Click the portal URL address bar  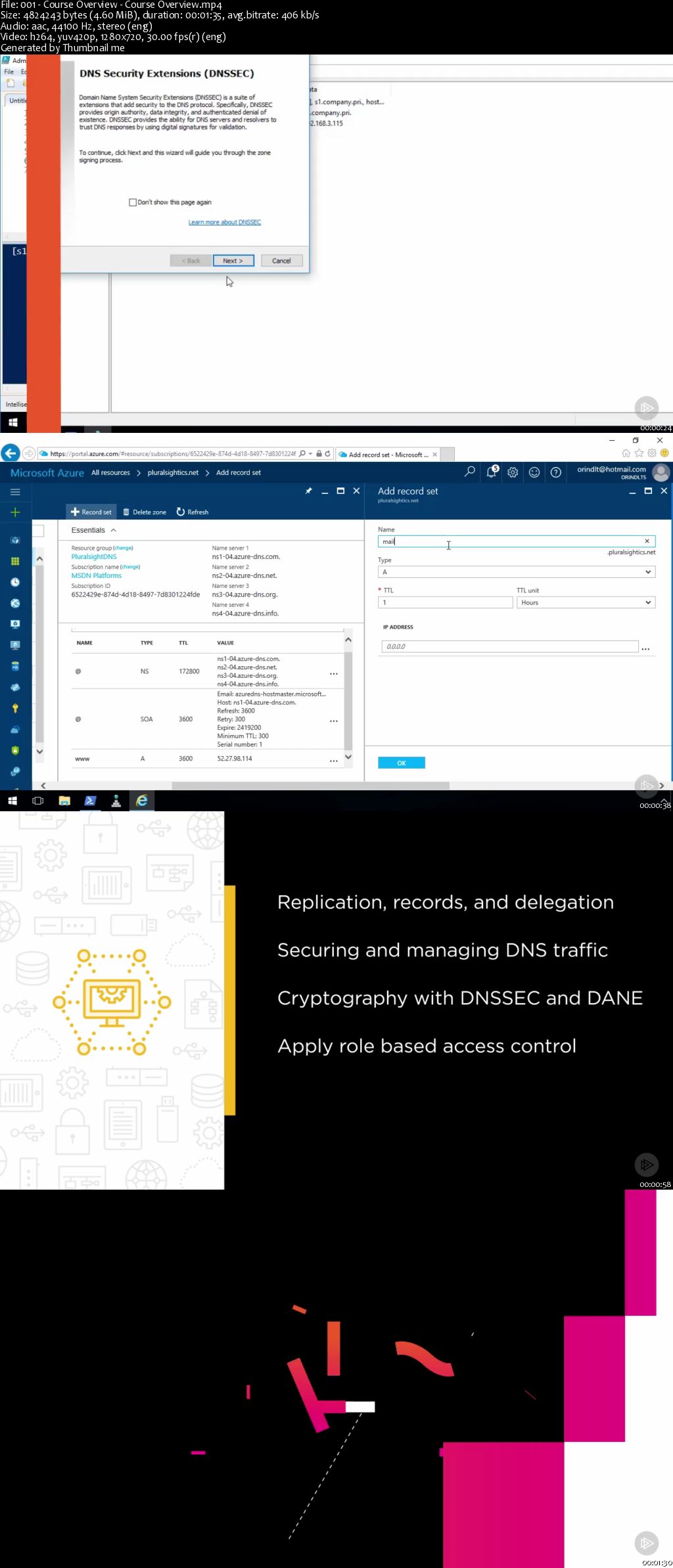point(173,453)
